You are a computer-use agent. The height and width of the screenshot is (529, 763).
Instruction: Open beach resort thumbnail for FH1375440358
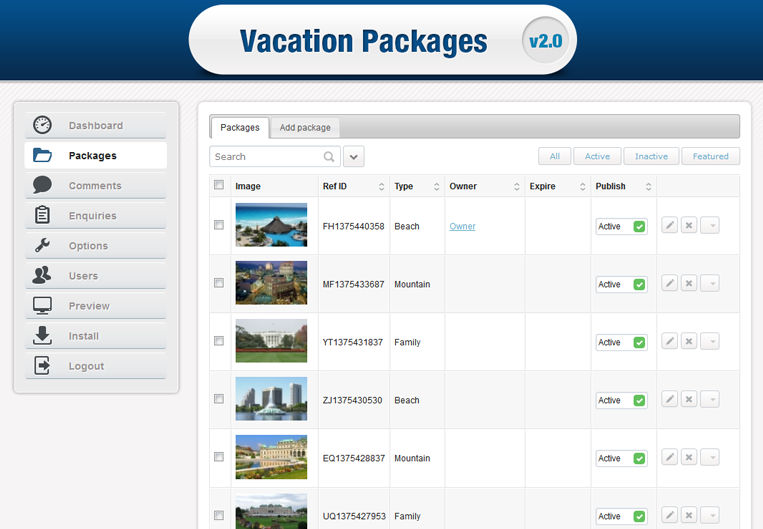[271, 225]
